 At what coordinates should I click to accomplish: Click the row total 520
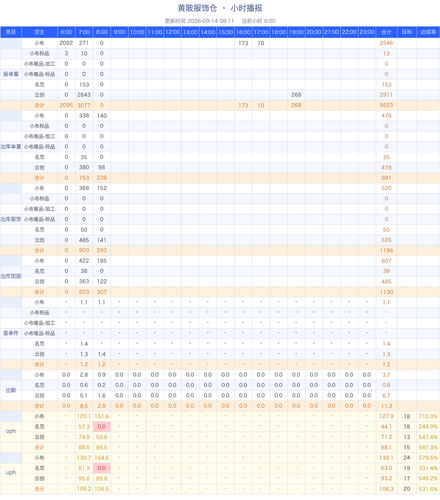386,188
